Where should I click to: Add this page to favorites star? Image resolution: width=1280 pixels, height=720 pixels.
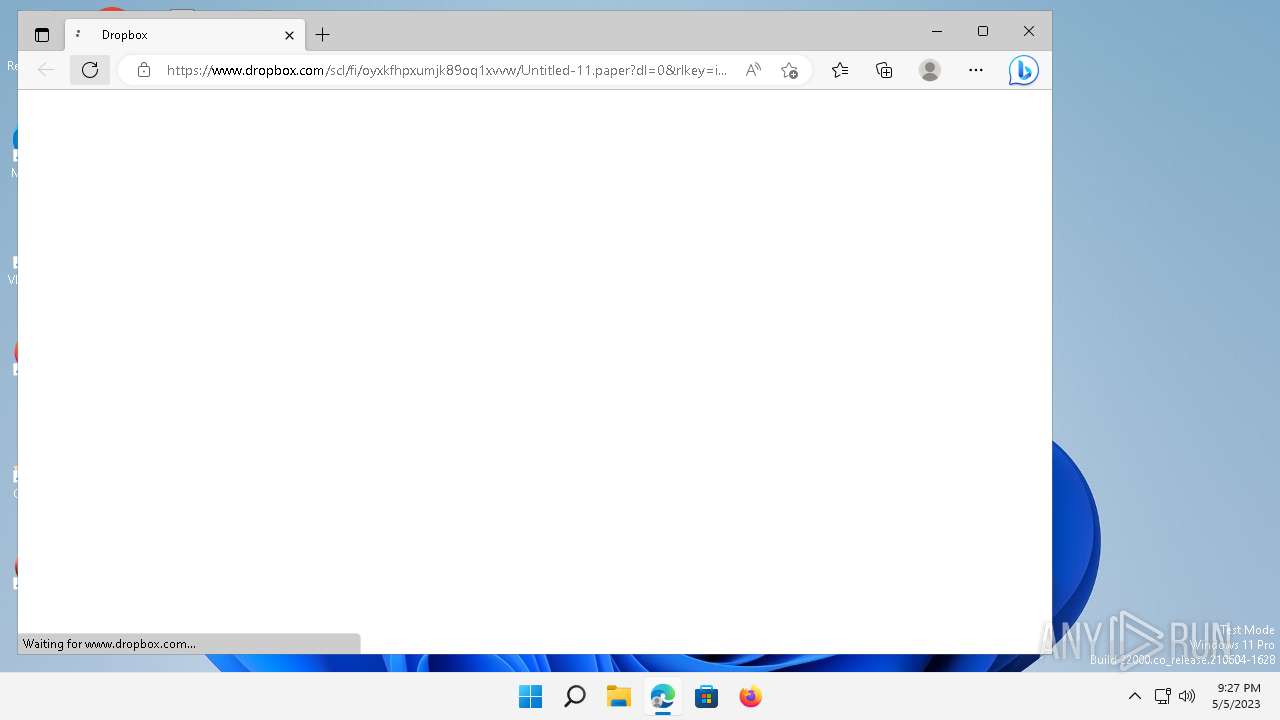789,70
